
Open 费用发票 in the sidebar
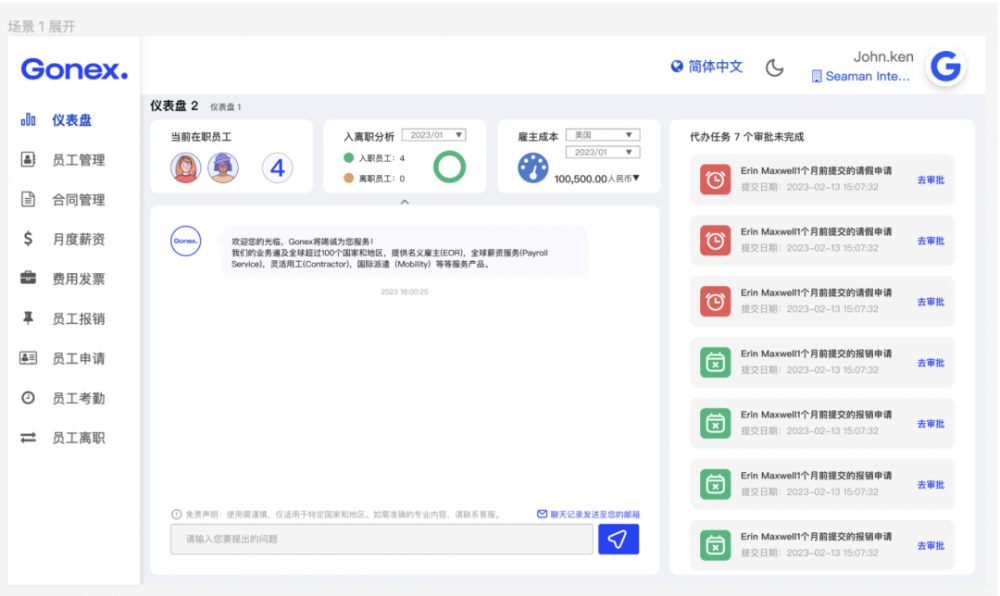78,279
